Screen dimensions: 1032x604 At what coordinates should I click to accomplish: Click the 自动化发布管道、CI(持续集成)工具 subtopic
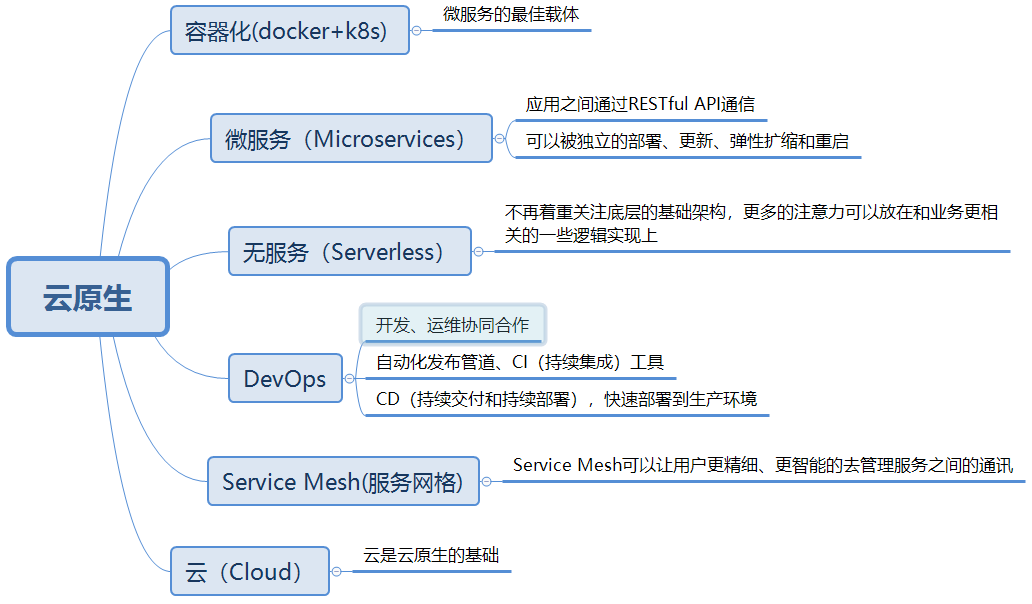pyautogui.click(x=520, y=362)
